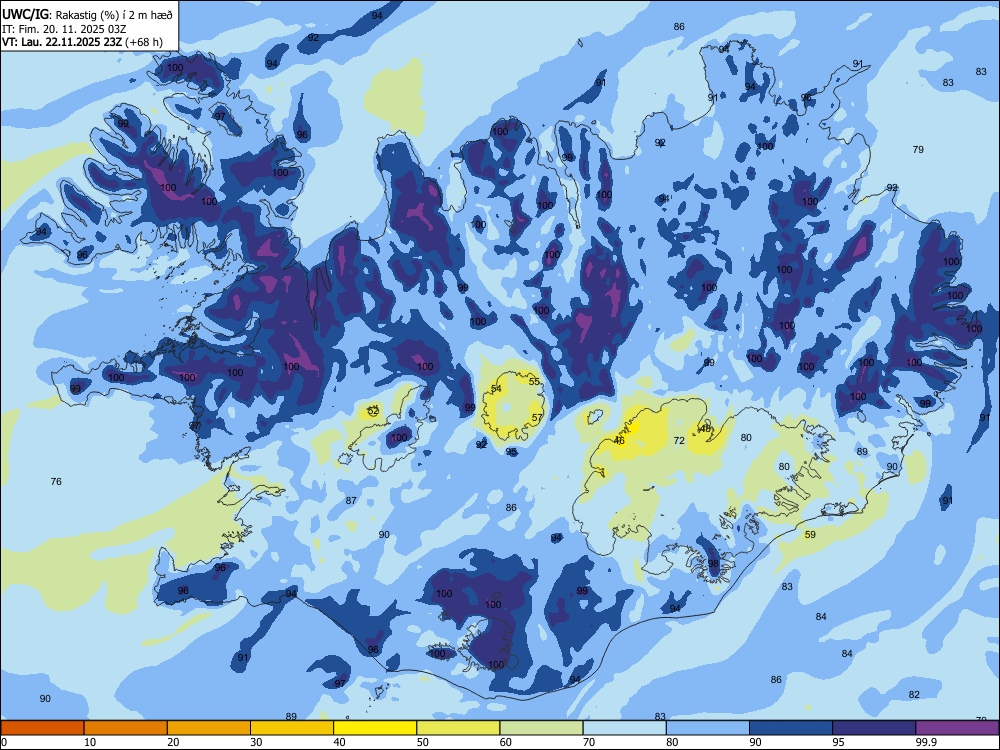1000x750 pixels.
Task: Click the humidity value 55 on the central glacier
Action: [x=534, y=381]
